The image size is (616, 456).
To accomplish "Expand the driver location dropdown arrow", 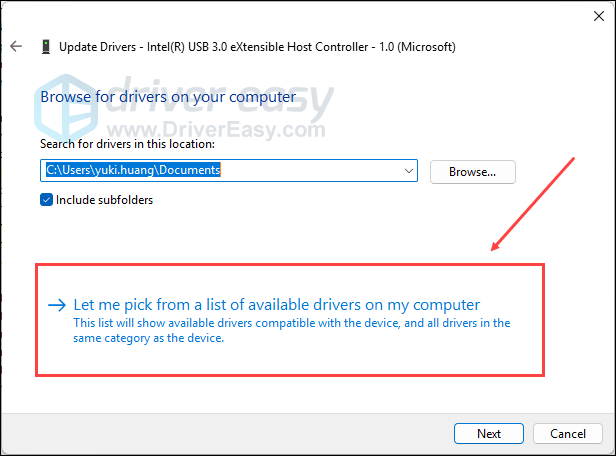I will tap(408, 171).
